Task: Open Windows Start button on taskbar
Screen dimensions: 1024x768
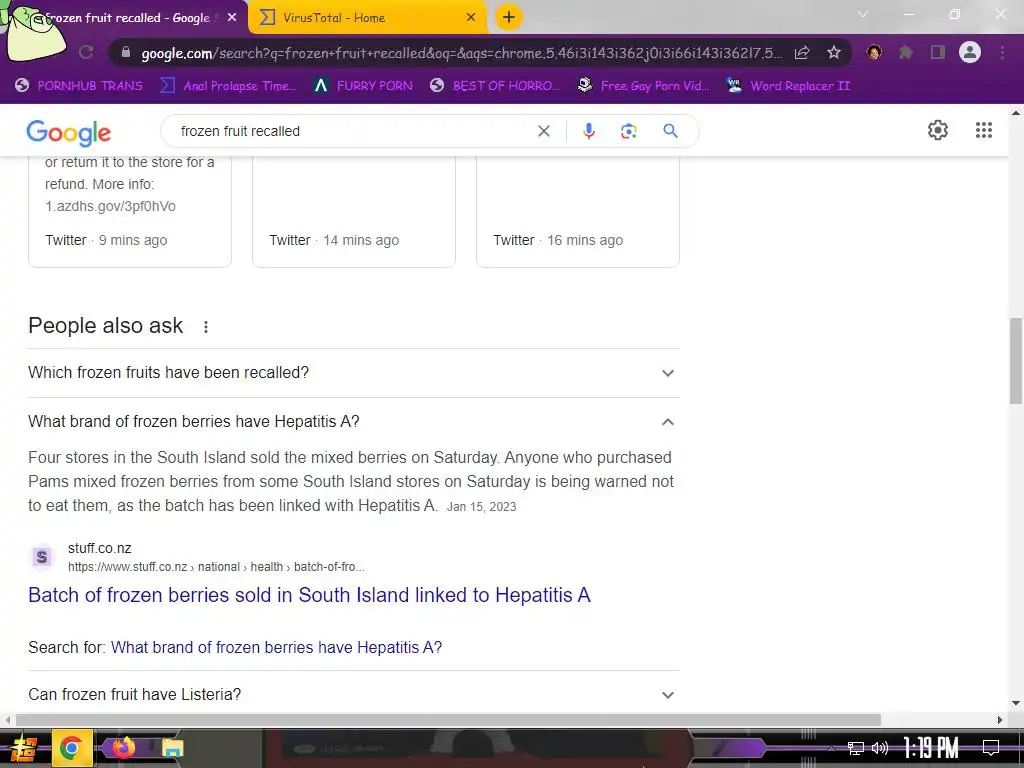Action: [x=23, y=748]
